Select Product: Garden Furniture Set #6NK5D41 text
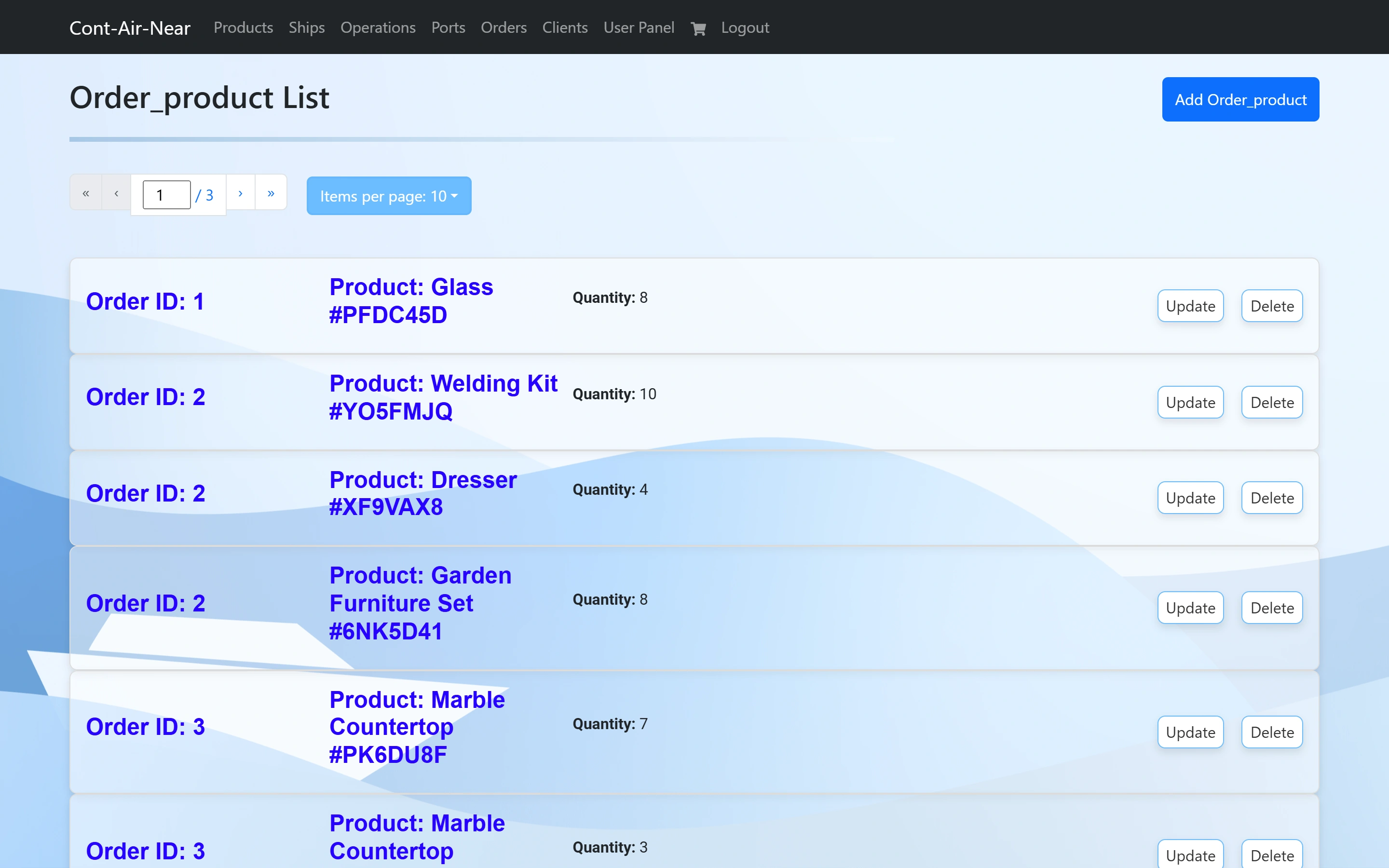Viewport: 1389px width, 868px height. (x=420, y=603)
